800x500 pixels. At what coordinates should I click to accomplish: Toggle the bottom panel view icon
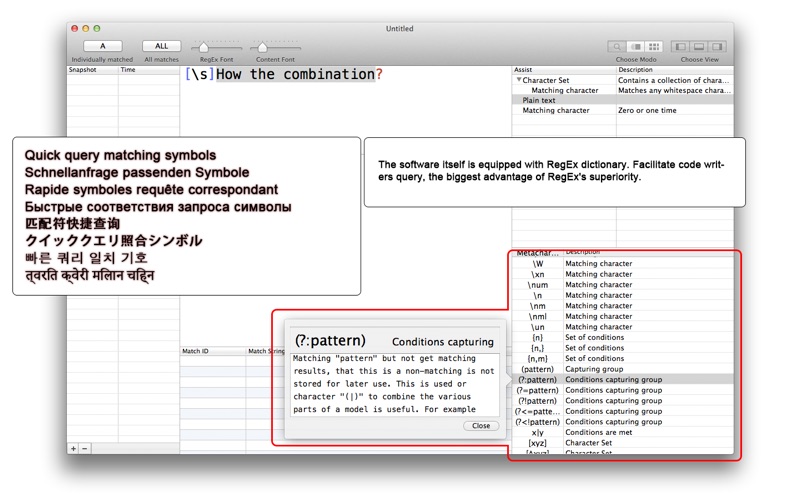pos(699,46)
